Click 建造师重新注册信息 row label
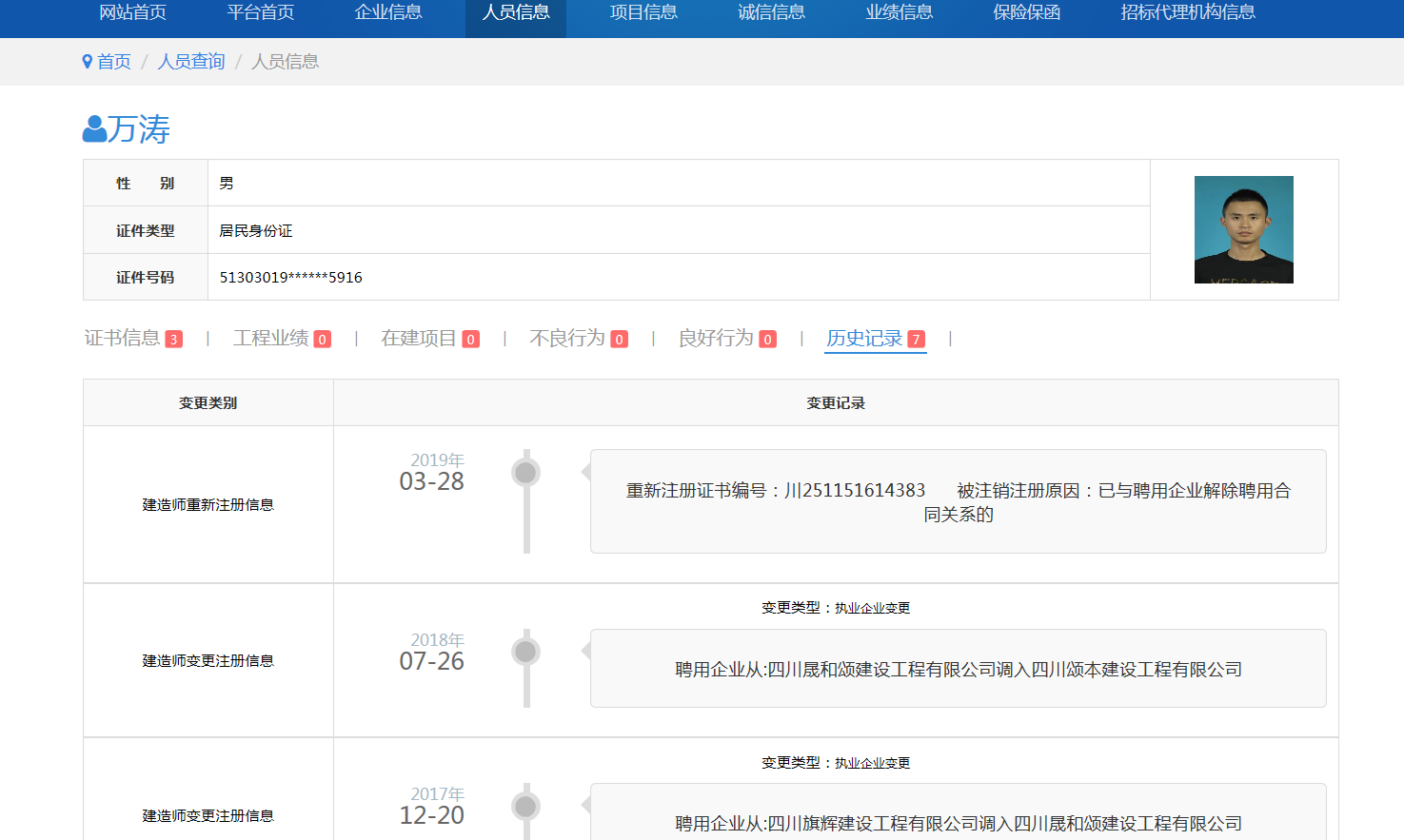Image resolution: width=1404 pixels, height=840 pixels. (x=208, y=505)
